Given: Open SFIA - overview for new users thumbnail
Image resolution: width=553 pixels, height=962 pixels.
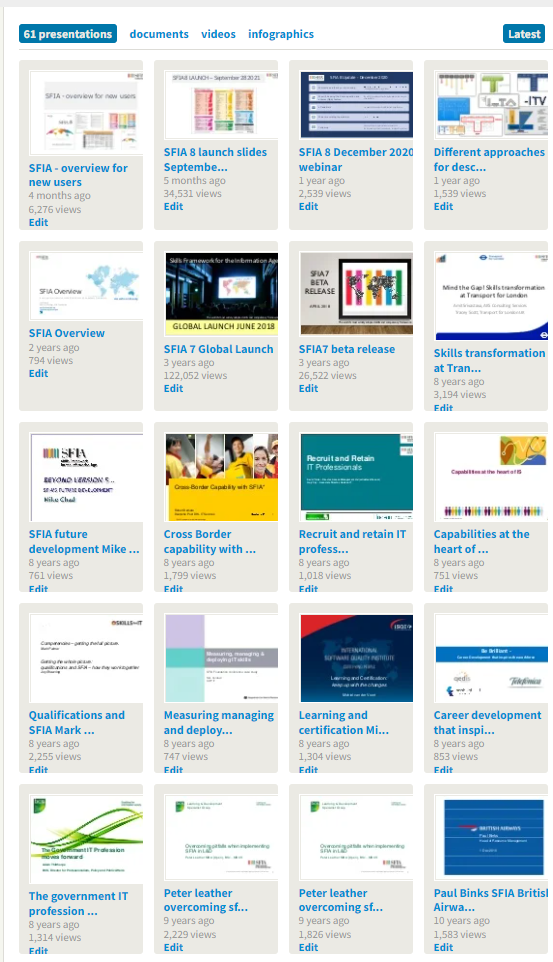Looking at the screenshot, I should (x=86, y=112).
